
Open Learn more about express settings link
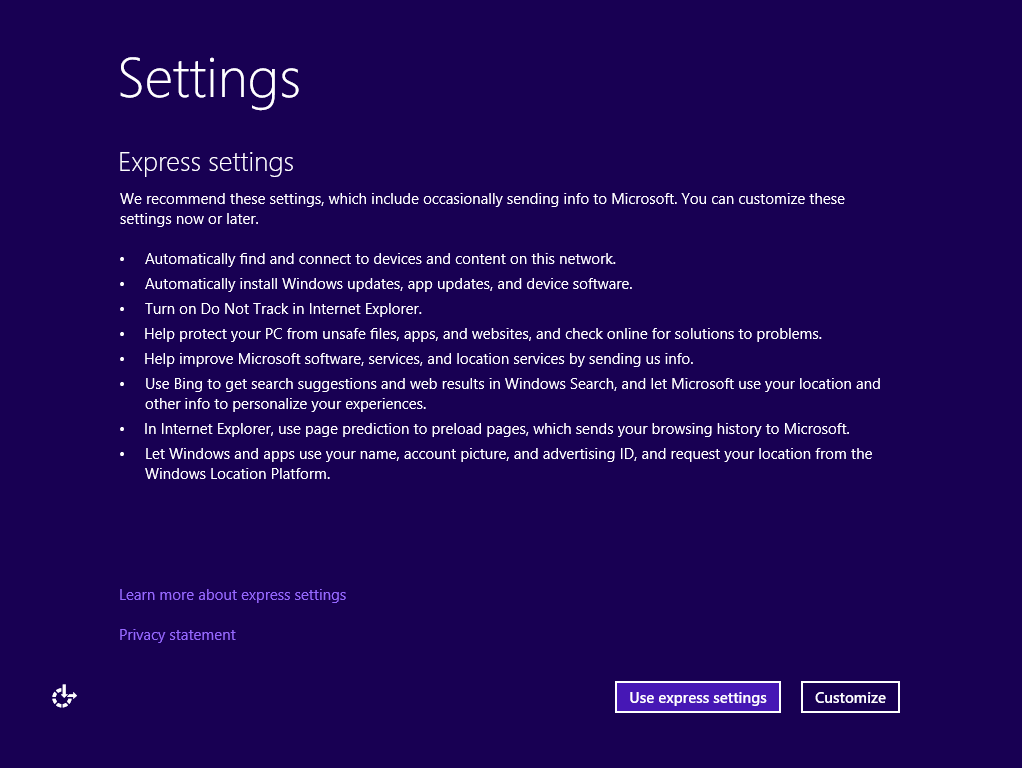tap(232, 595)
